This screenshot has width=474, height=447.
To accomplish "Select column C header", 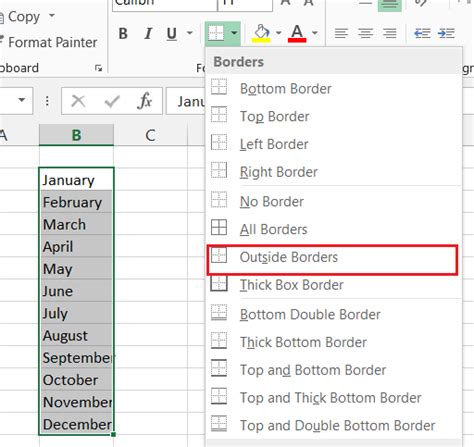I will coord(150,135).
